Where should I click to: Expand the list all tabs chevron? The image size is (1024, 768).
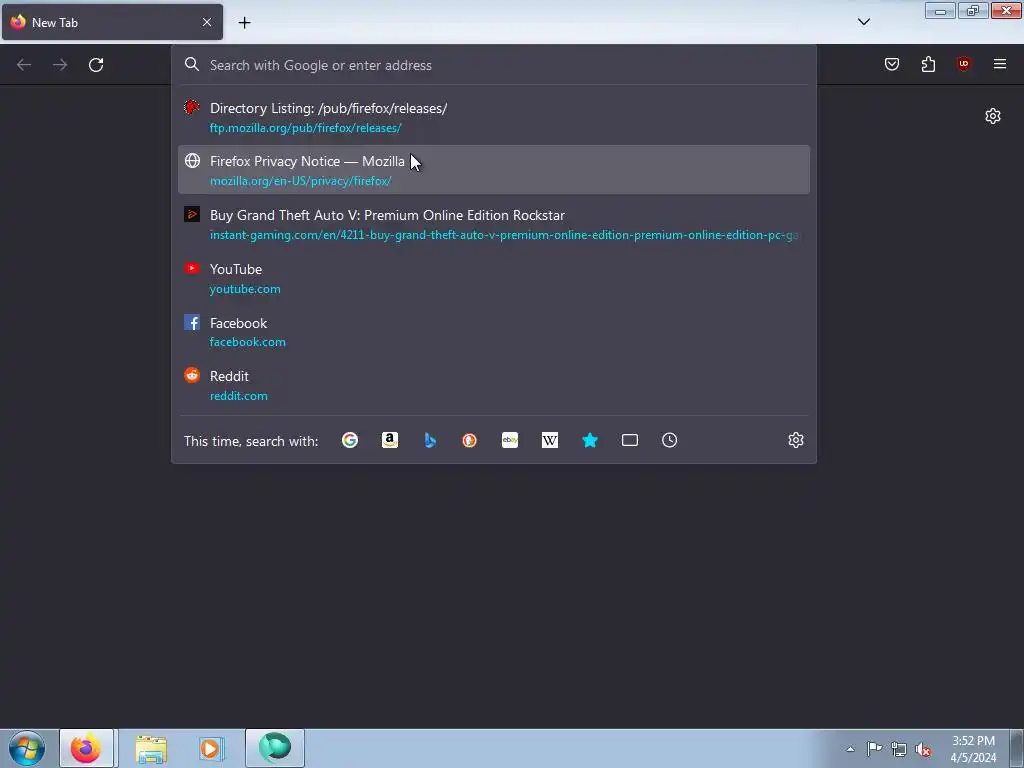click(x=864, y=22)
